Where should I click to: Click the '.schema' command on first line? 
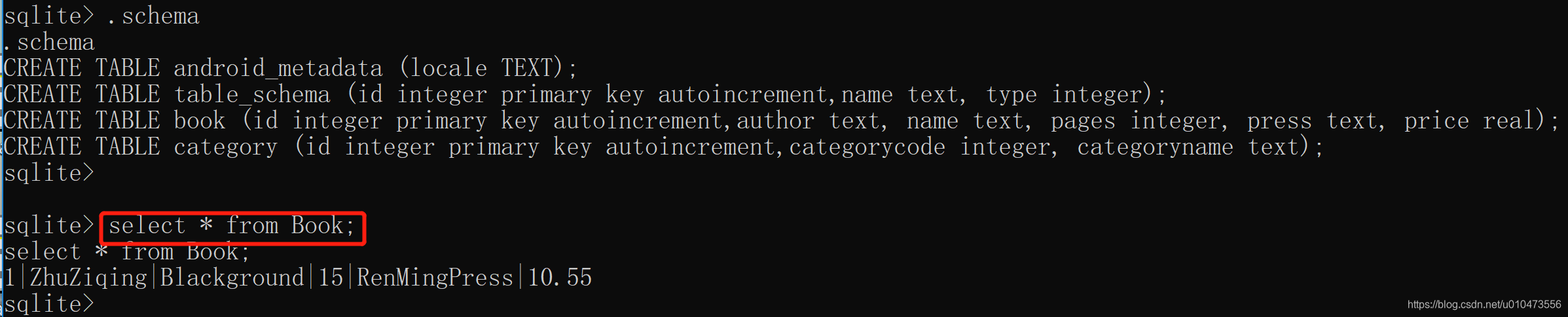click(154, 16)
